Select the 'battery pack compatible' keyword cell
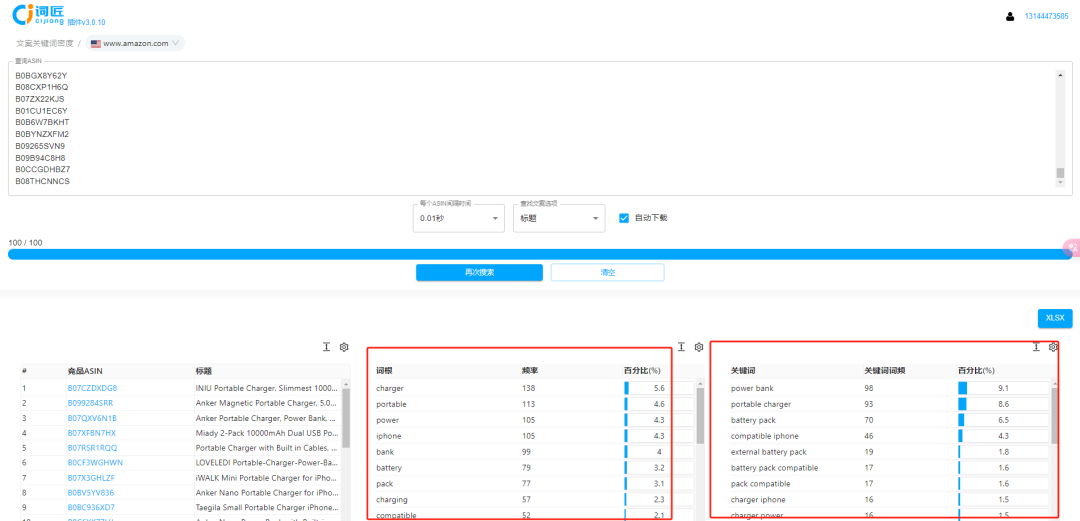This screenshot has height=521, width=1080. [774, 467]
